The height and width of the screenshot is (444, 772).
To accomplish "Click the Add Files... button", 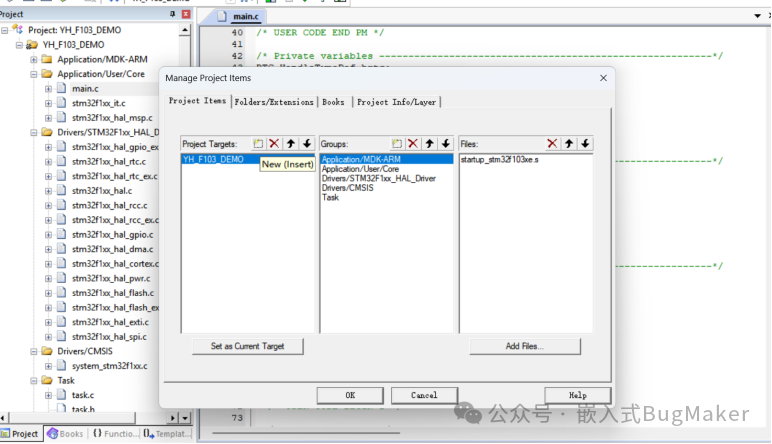I will pyautogui.click(x=525, y=346).
